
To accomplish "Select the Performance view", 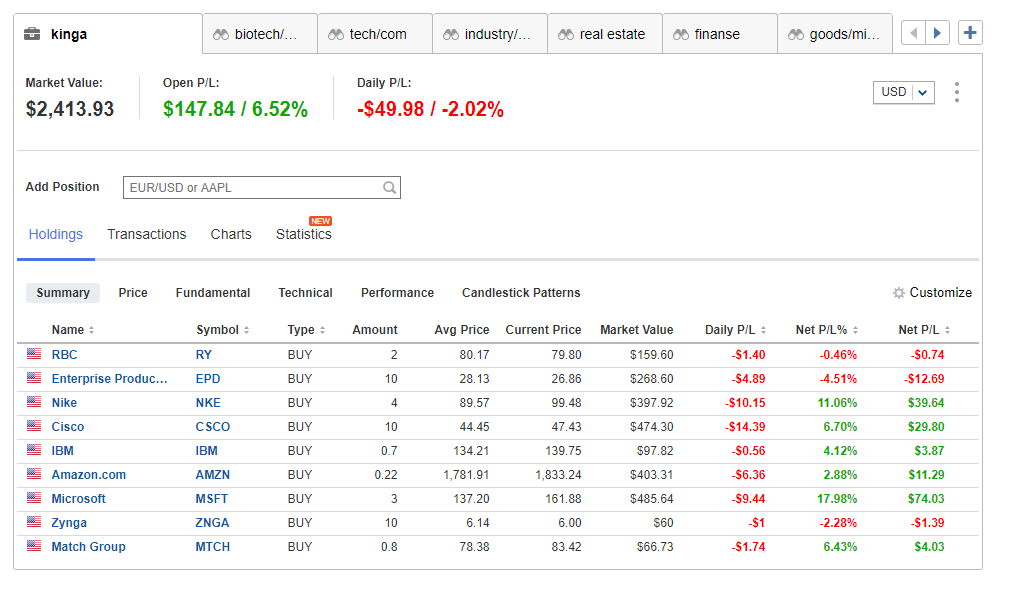I will pyautogui.click(x=398, y=293).
